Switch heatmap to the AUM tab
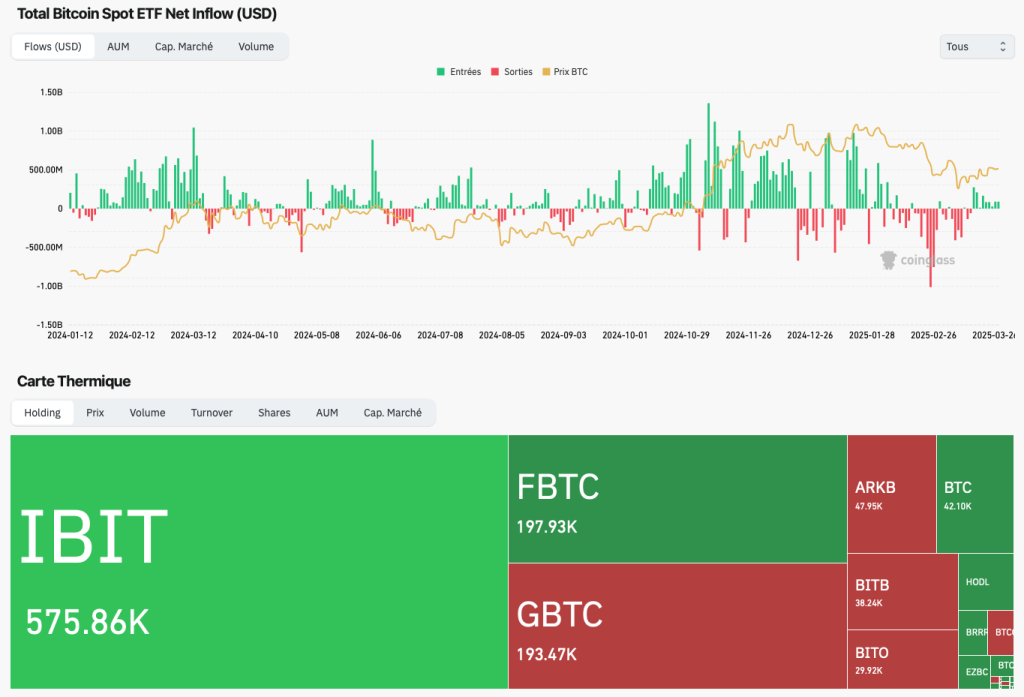This screenshot has width=1024, height=697. click(327, 413)
